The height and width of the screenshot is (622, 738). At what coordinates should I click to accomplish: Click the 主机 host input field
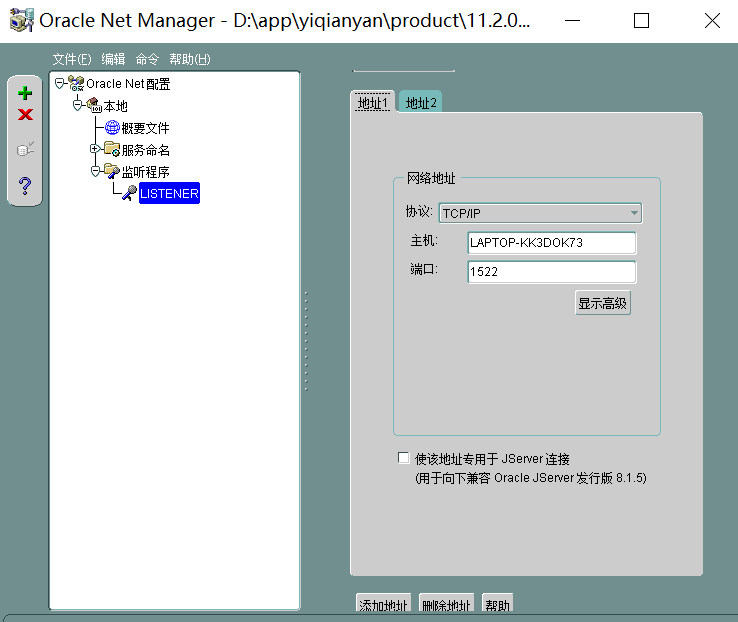click(552, 243)
